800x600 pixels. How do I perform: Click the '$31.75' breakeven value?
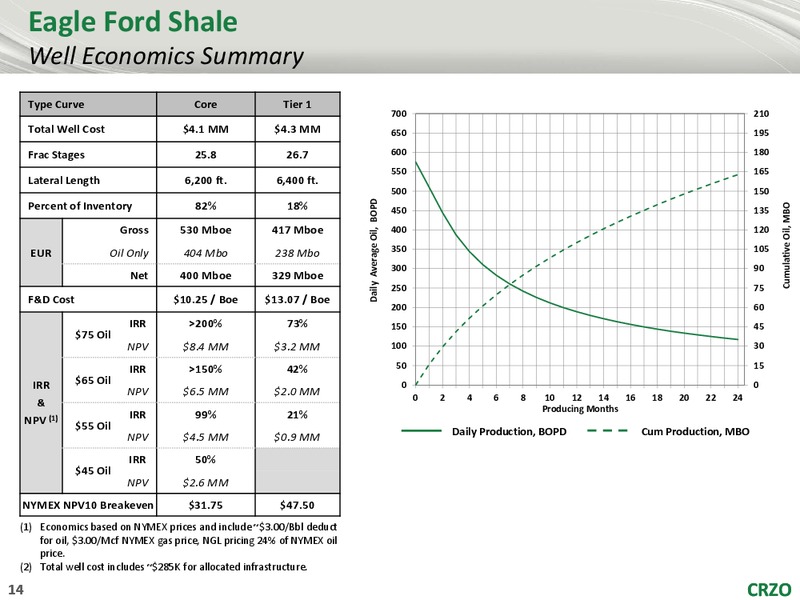[206, 505]
